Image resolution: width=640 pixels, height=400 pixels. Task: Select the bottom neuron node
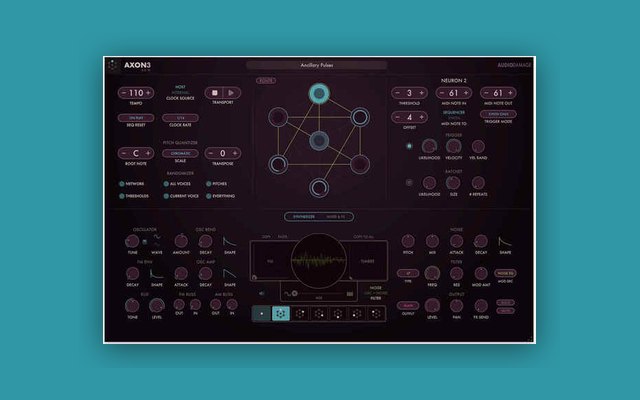coord(319,188)
